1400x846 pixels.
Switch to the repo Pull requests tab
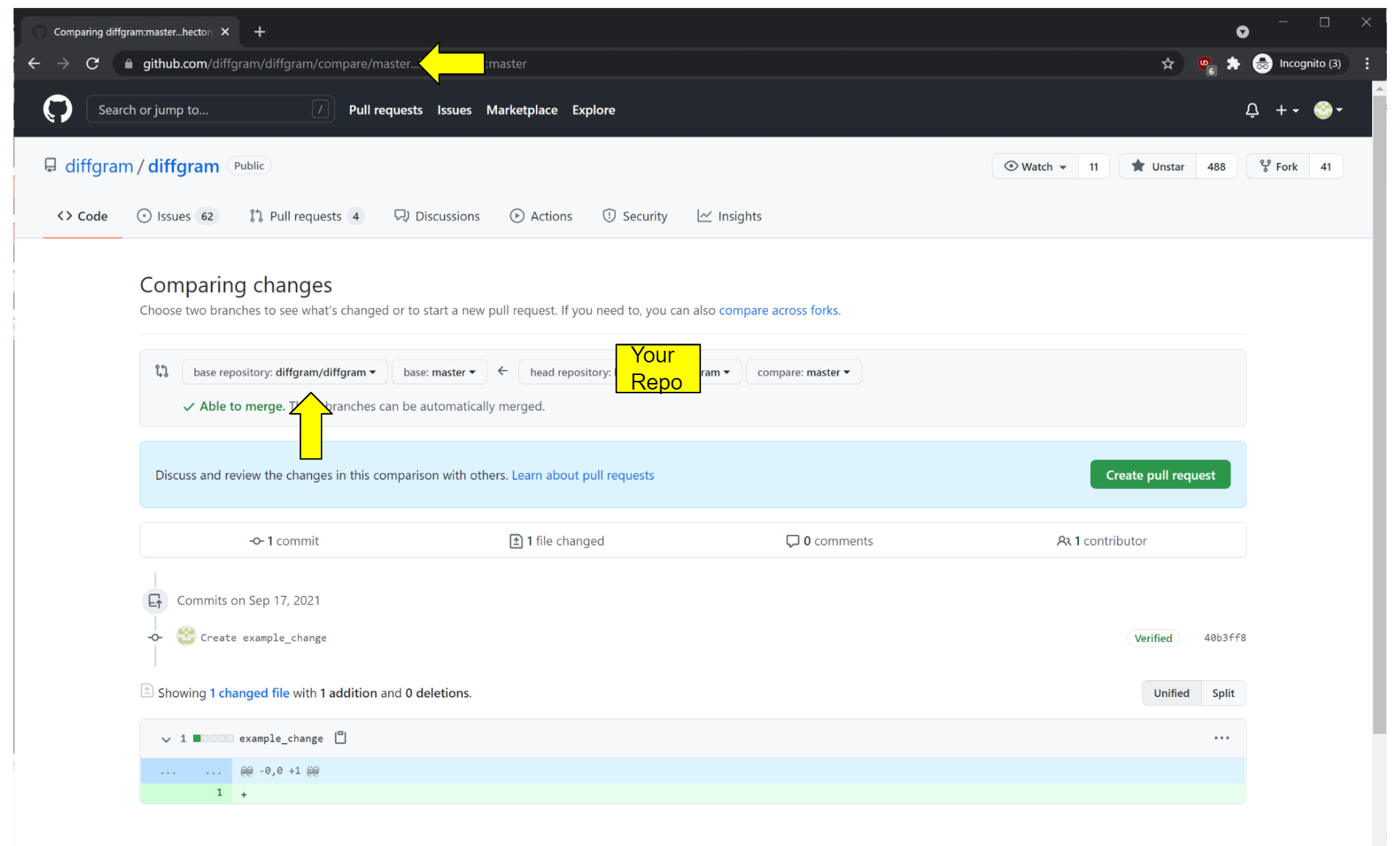[x=306, y=216]
